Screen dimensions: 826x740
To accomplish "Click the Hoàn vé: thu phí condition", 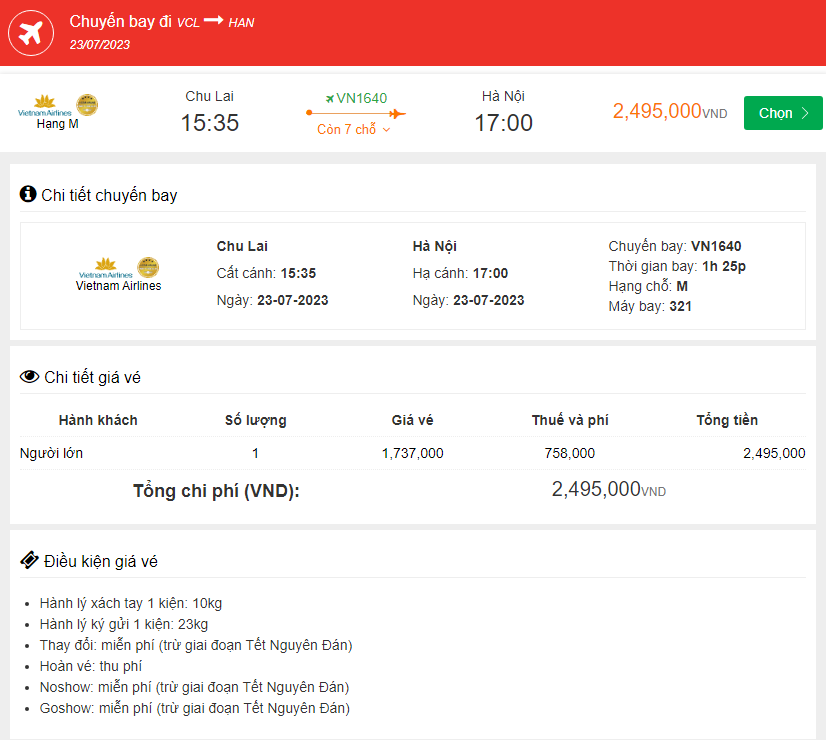I will (x=91, y=666).
